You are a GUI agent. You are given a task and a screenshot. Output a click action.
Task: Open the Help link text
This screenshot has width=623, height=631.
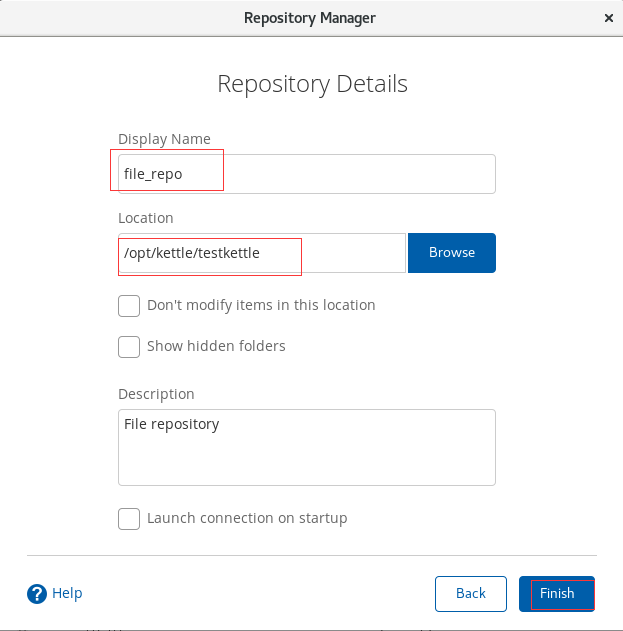tap(67, 593)
